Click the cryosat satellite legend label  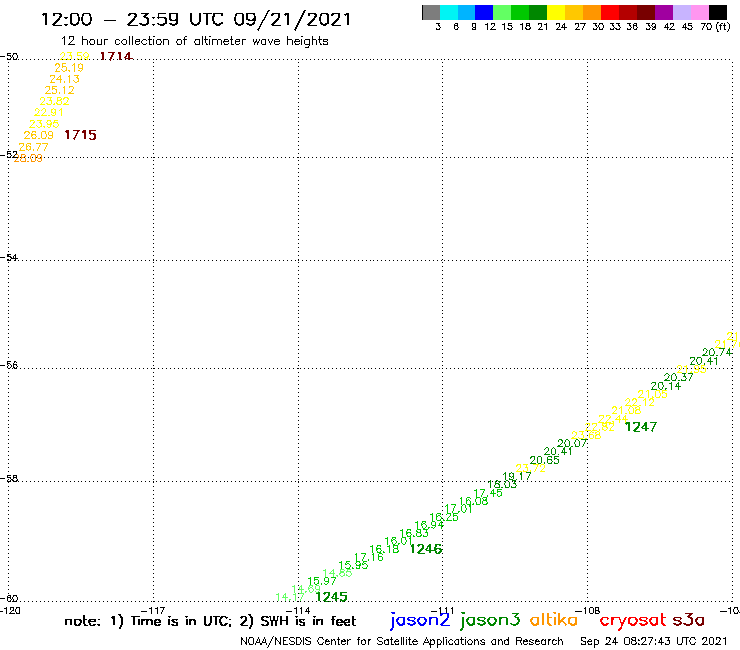[x=633, y=620]
